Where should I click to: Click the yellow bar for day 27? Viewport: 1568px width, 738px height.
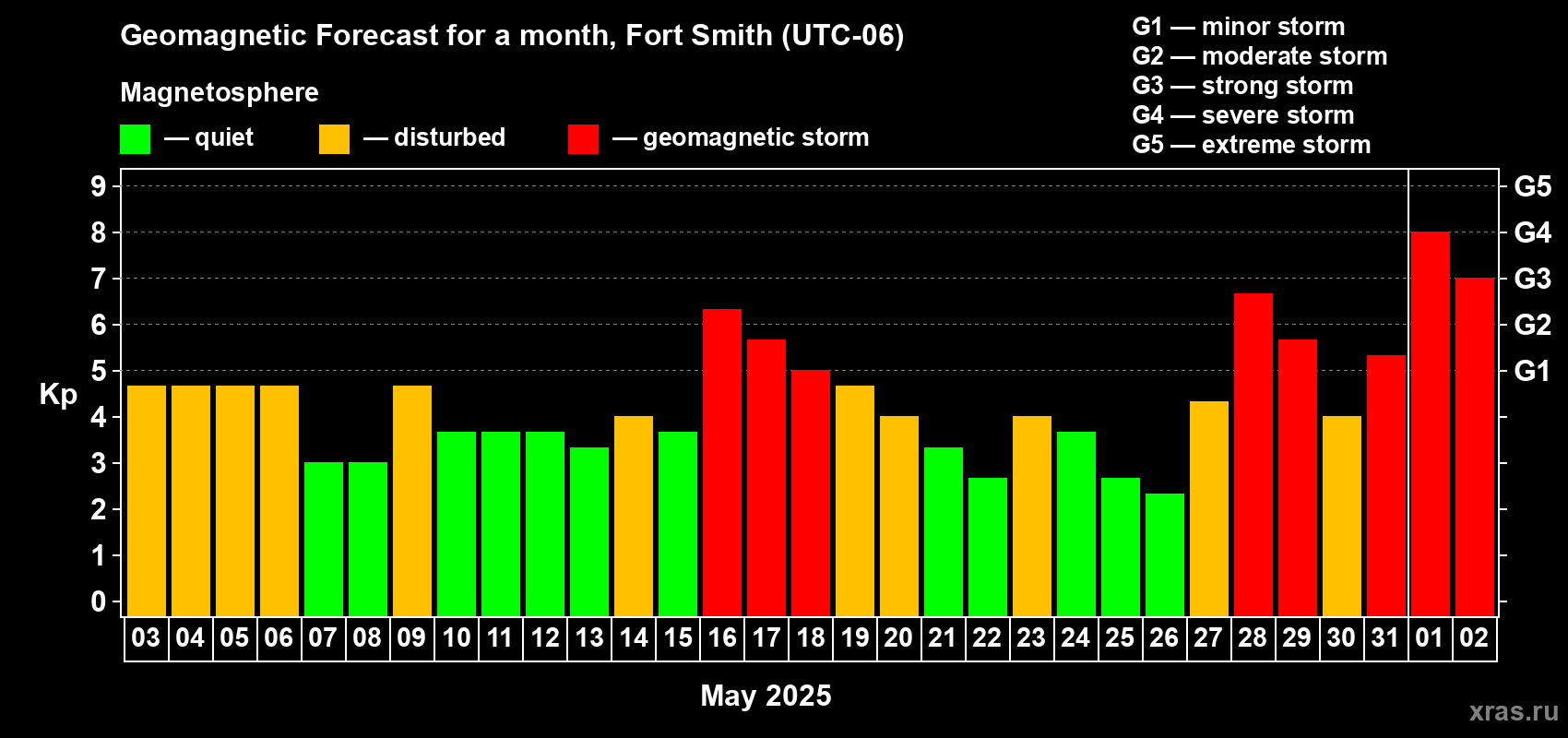1209,508
